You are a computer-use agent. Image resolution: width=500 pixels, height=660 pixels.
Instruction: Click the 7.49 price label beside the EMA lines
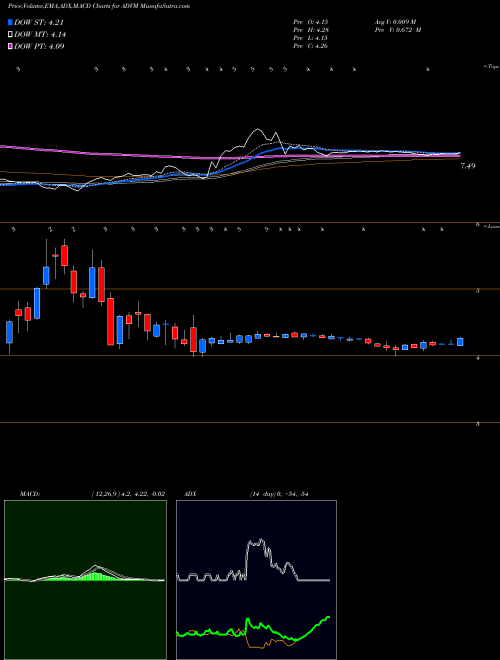[468, 166]
